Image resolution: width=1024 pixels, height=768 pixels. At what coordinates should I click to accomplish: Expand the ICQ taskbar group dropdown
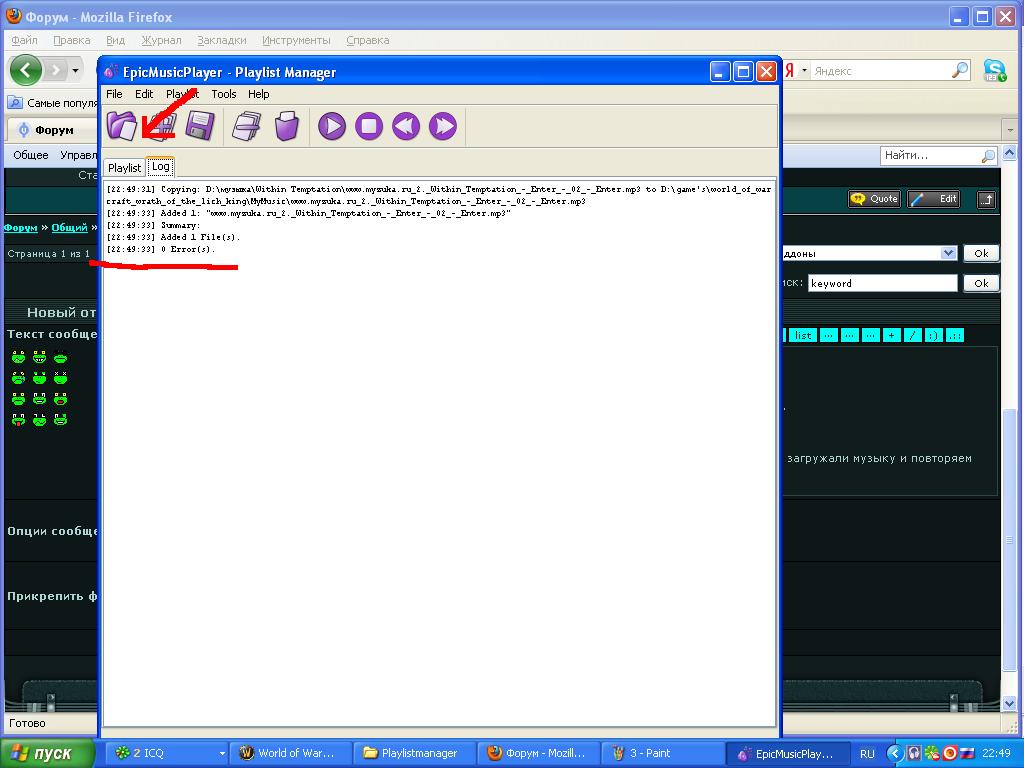pos(222,753)
